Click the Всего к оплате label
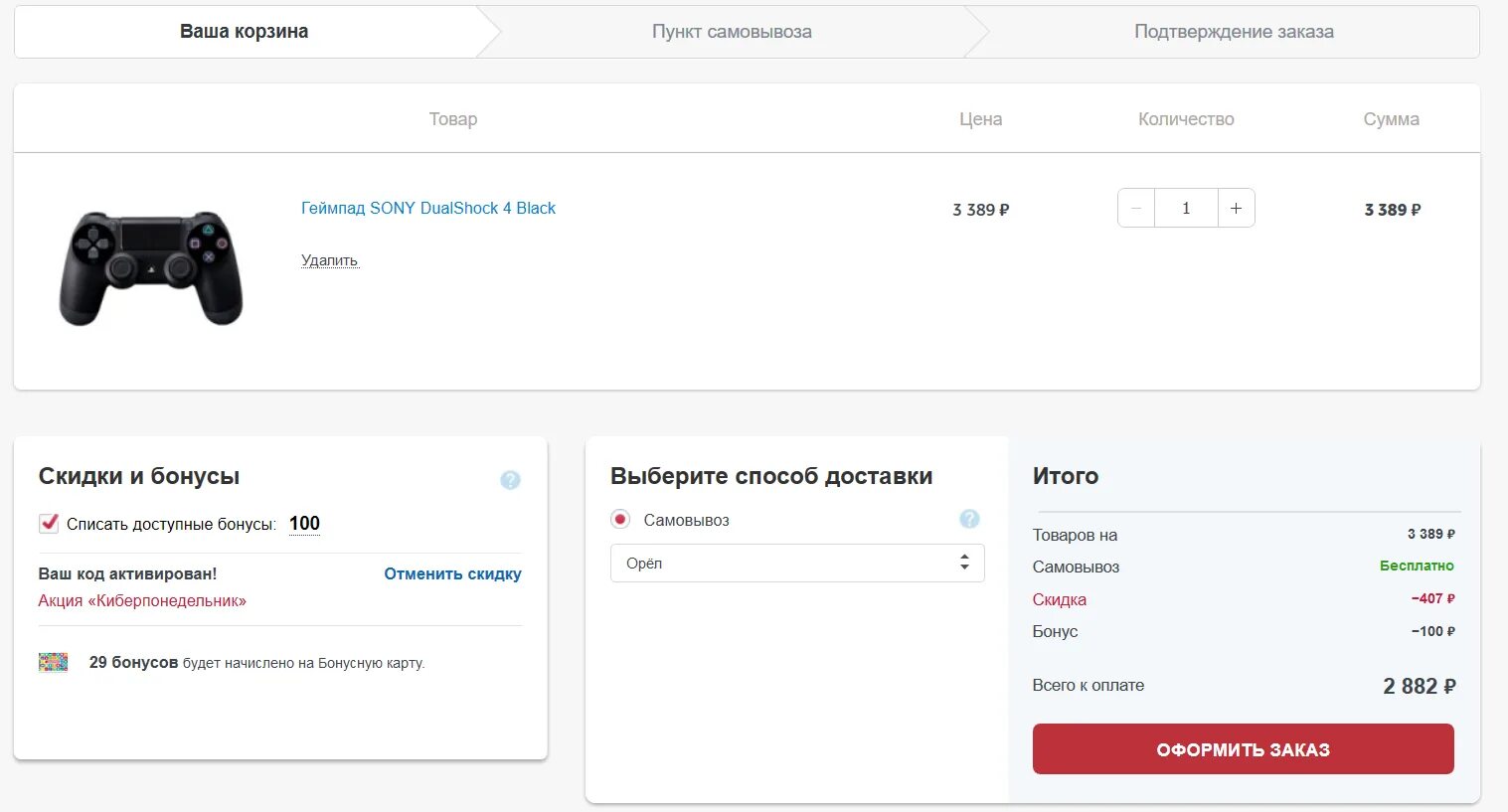The image size is (1508, 812). [1089, 685]
